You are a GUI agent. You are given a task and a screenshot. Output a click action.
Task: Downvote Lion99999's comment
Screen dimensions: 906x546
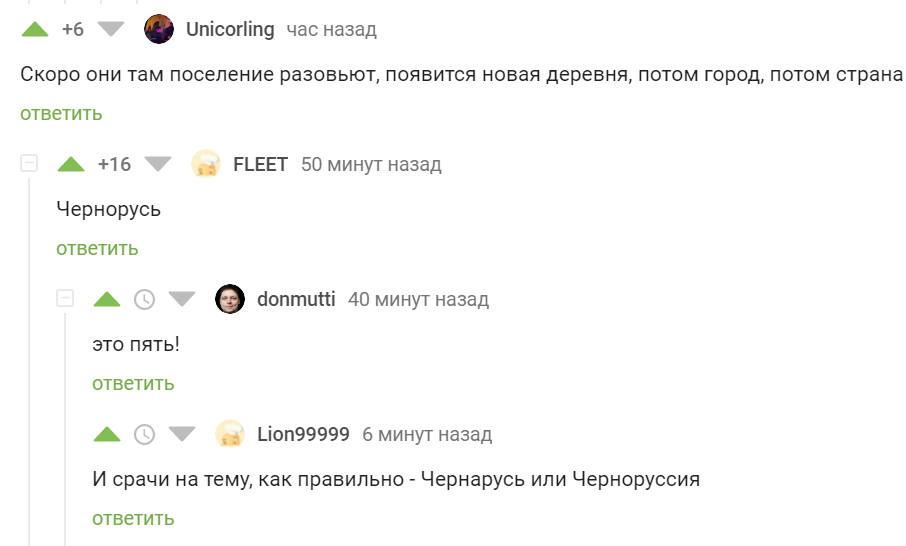coord(182,434)
